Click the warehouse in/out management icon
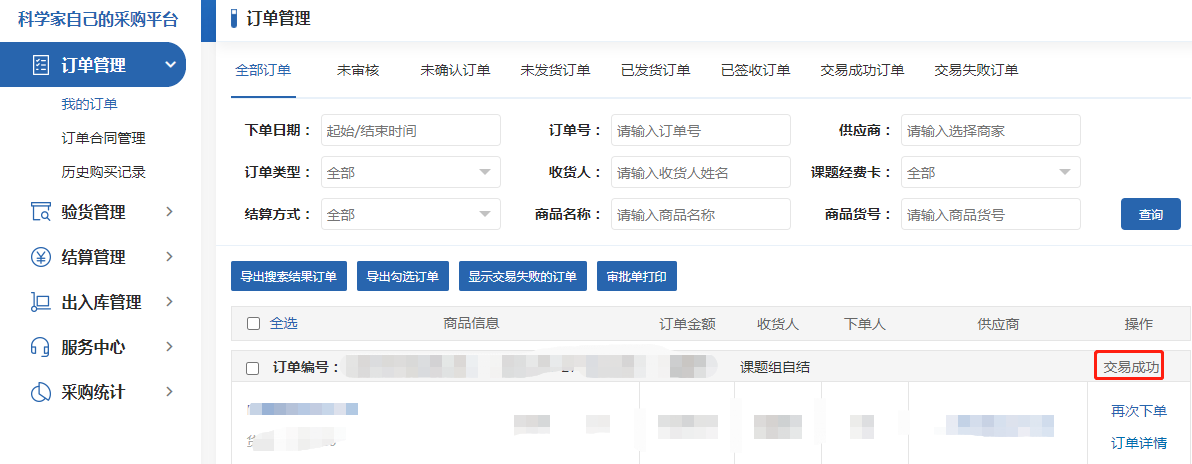 coord(41,302)
